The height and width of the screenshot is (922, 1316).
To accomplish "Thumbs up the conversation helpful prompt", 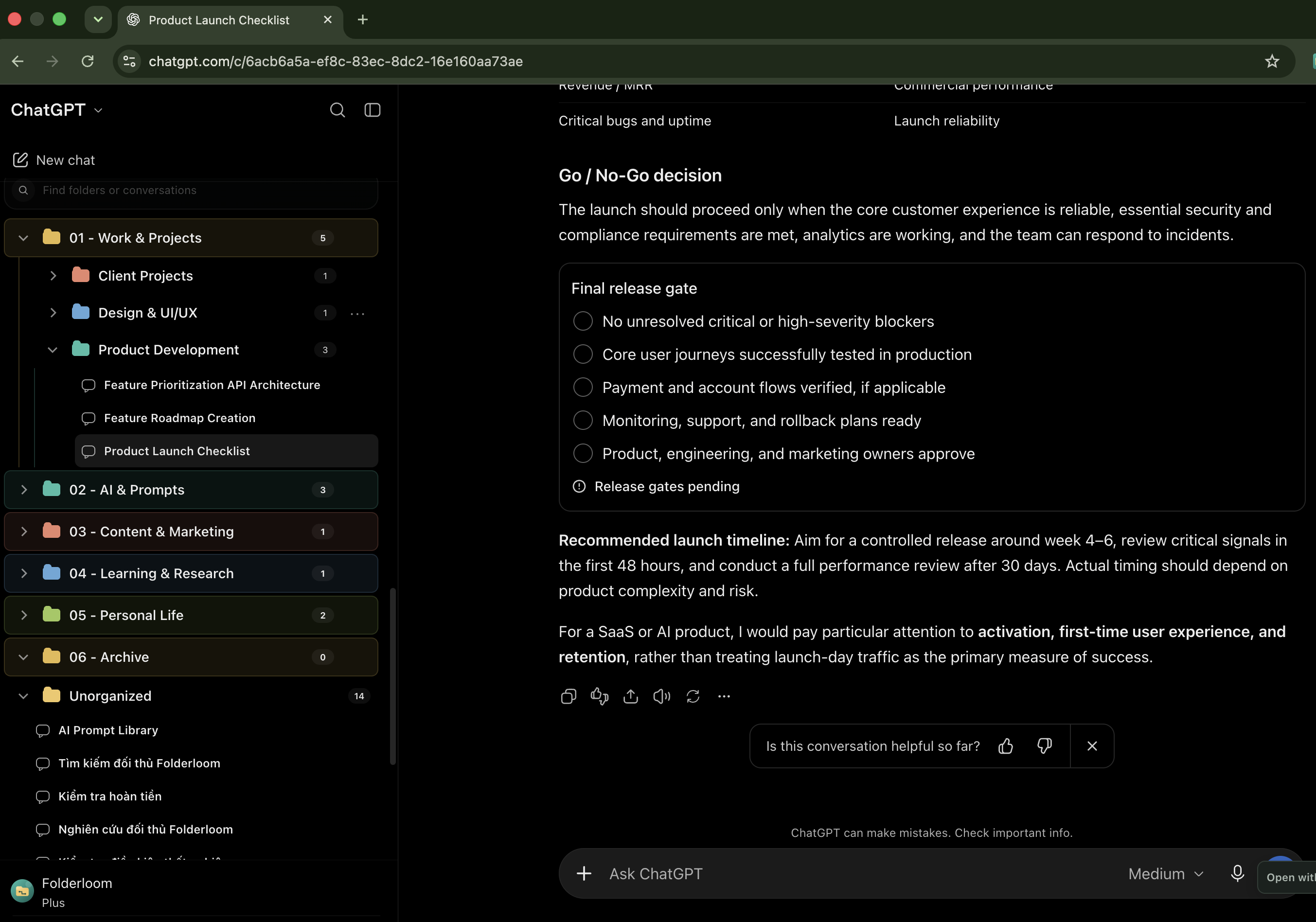I will pos(1006,746).
